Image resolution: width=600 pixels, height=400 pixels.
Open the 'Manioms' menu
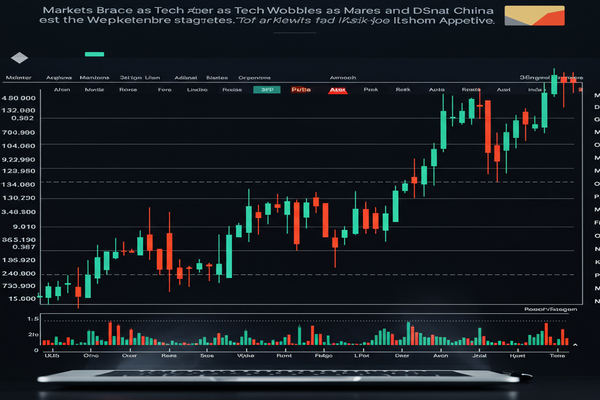click(x=95, y=78)
